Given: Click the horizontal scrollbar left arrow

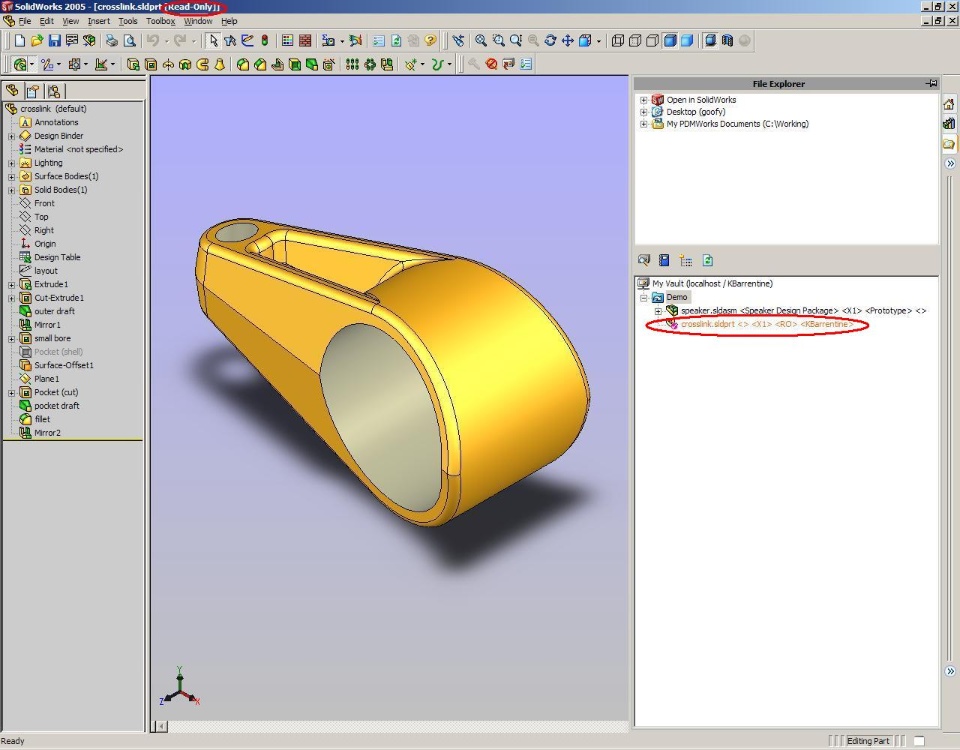Looking at the screenshot, I should tap(161, 726).
